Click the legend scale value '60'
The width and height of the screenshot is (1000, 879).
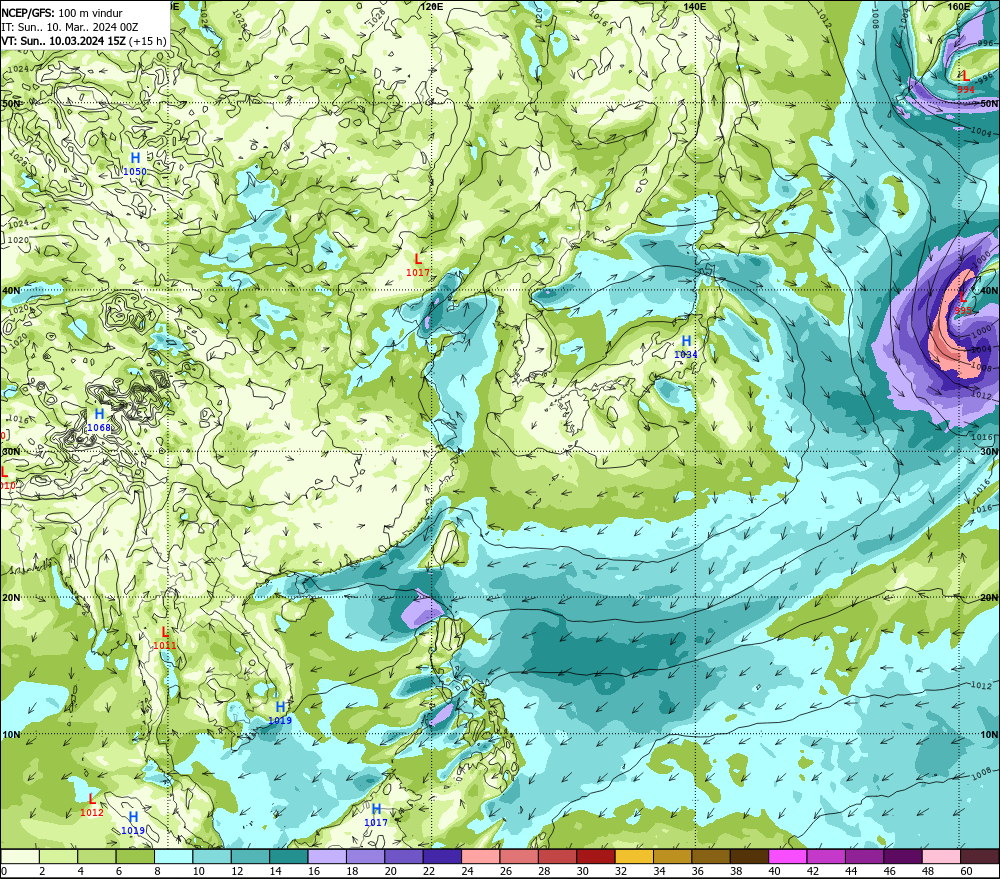966,871
